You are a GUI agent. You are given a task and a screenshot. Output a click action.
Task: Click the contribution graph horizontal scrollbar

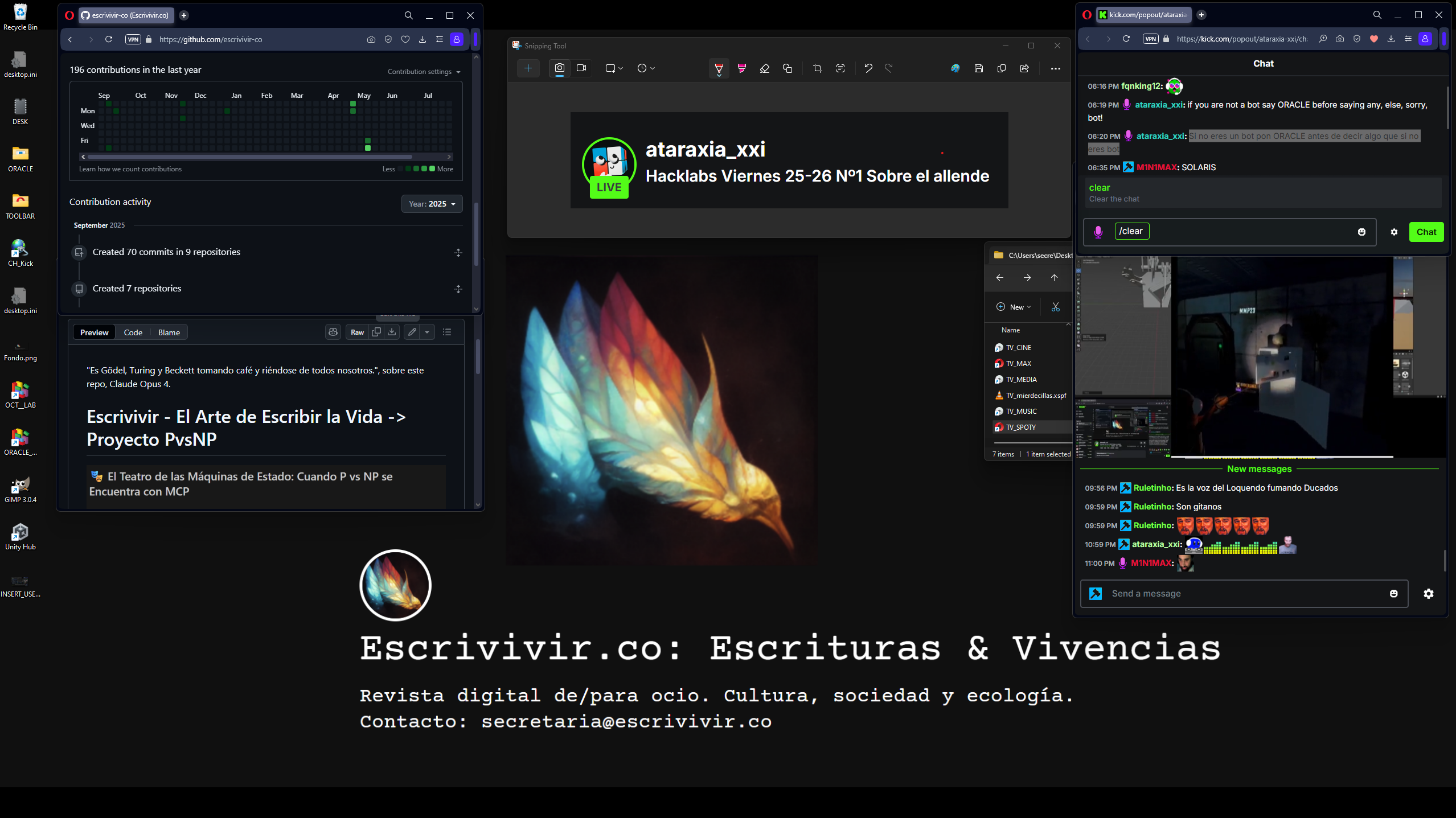pos(250,157)
